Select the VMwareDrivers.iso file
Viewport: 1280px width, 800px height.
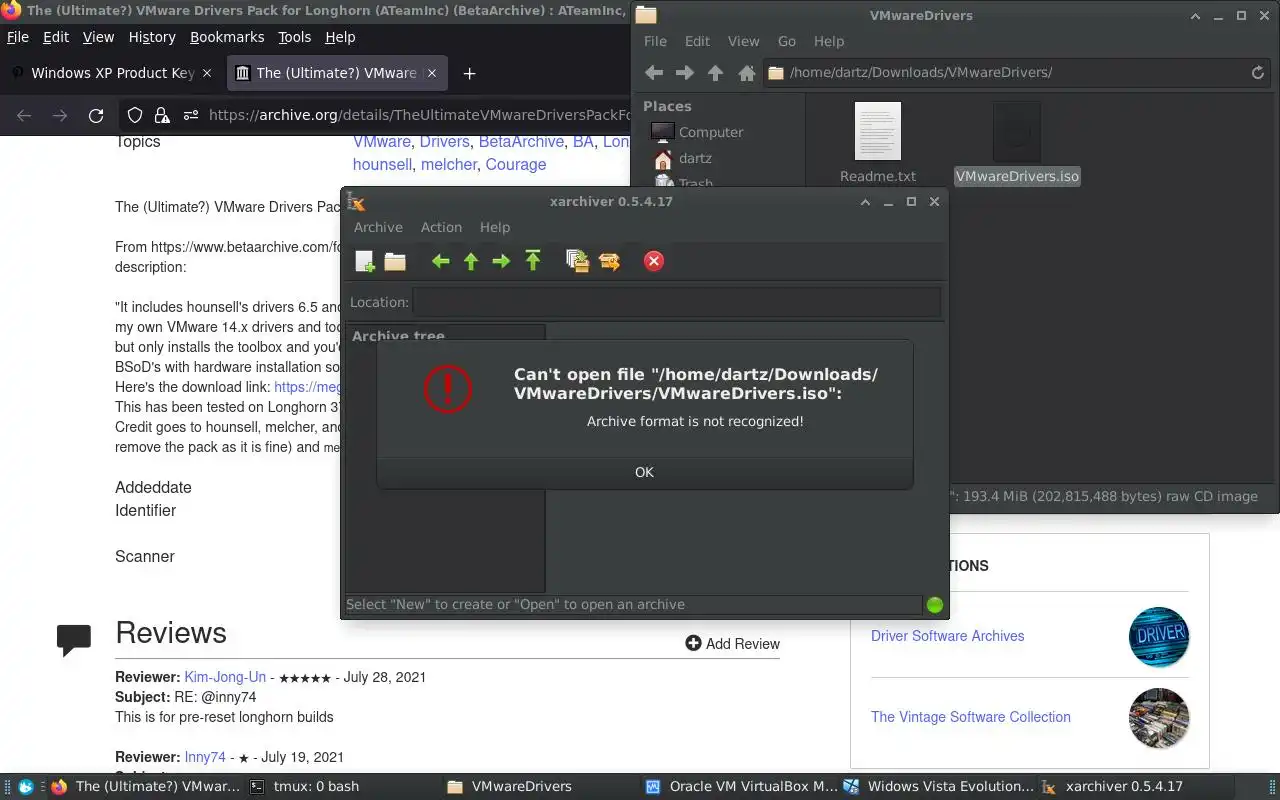[1017, 143]
